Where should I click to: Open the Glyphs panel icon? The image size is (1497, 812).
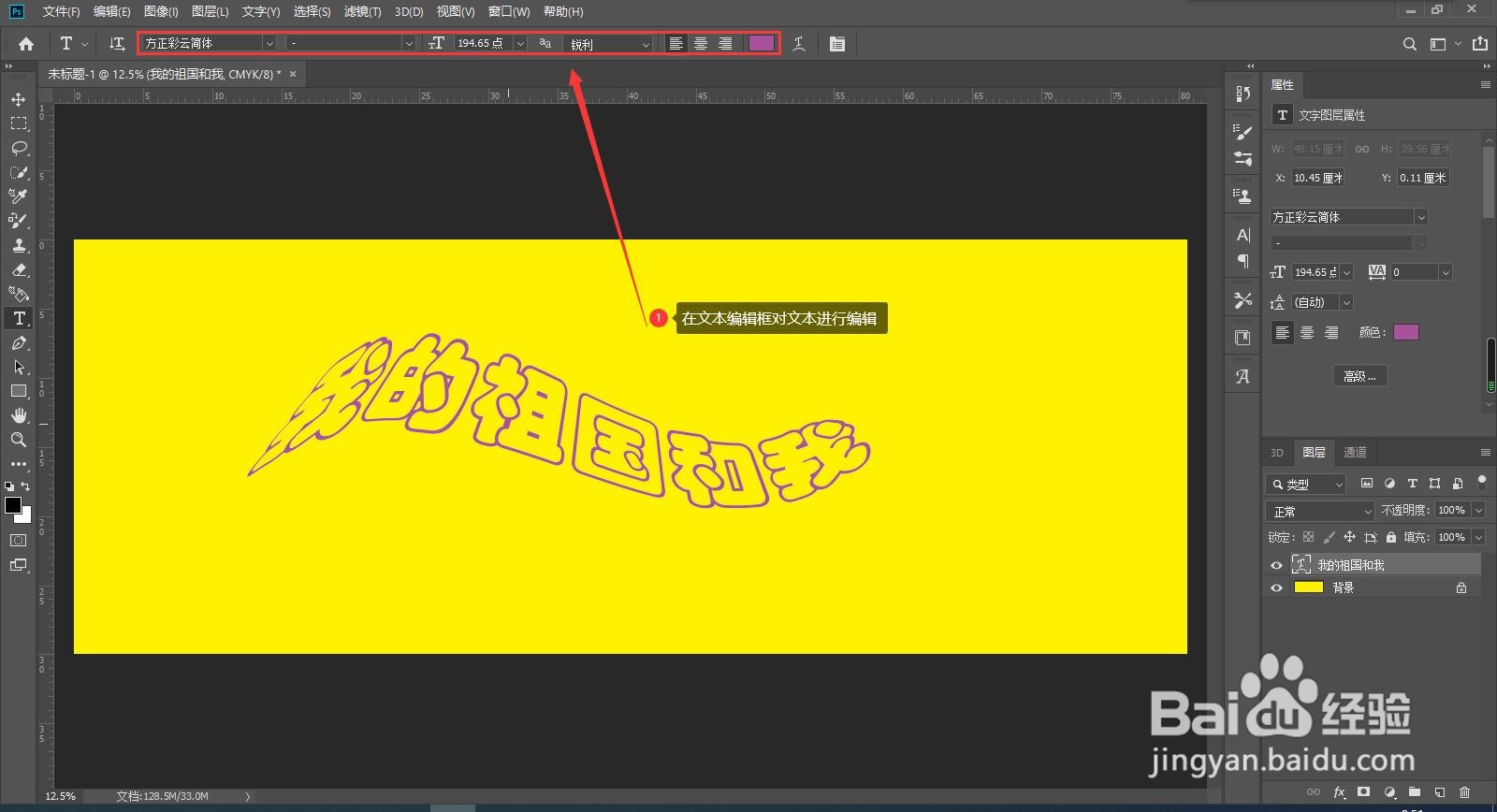coord(1243,377)
